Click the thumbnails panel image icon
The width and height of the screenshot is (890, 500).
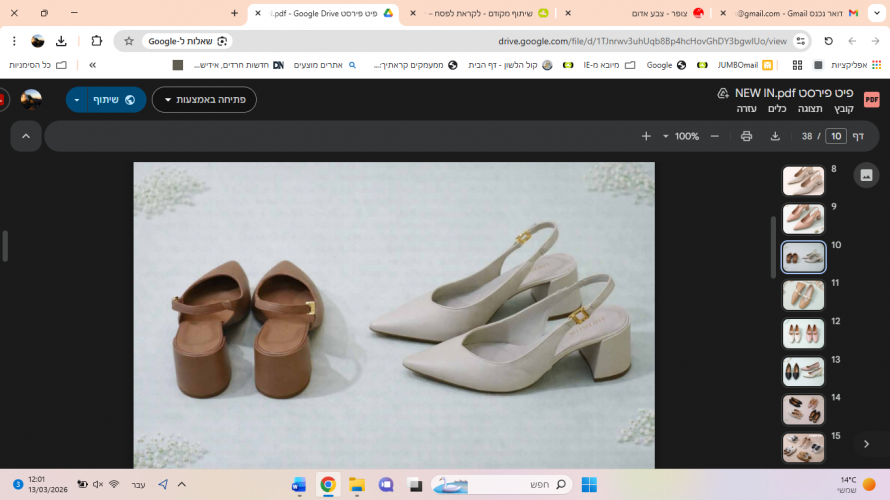click(866, 175)
